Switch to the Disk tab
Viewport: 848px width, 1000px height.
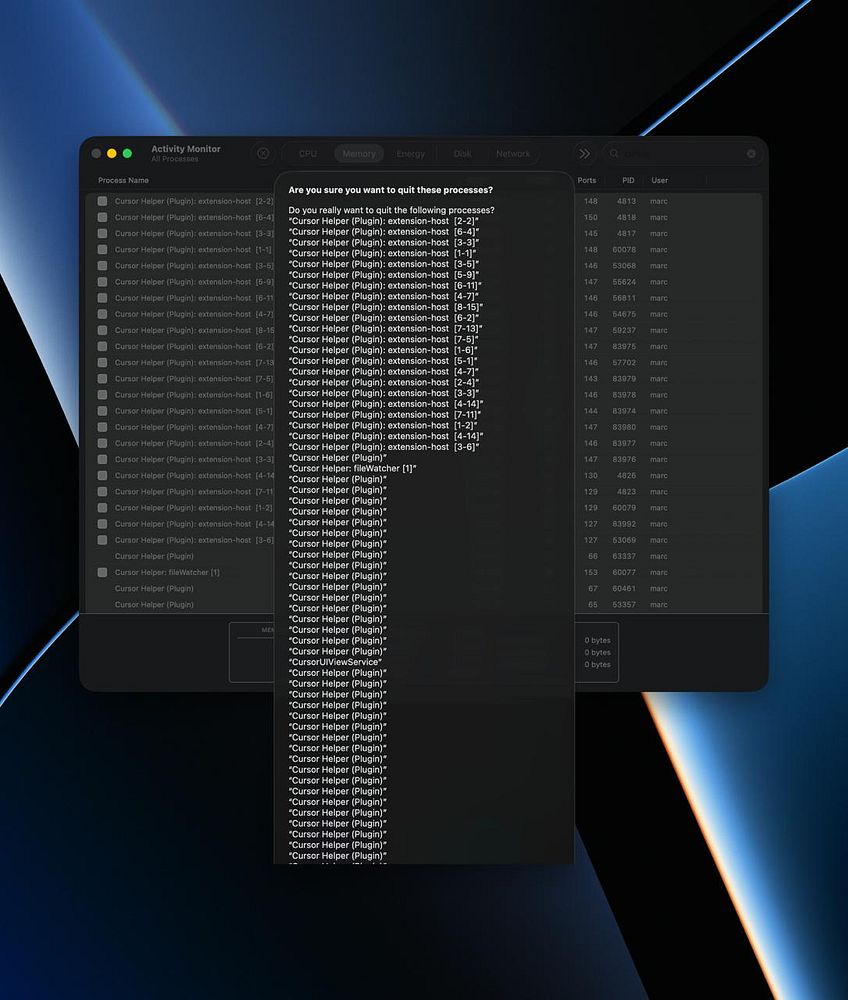(x=462, y=154)
